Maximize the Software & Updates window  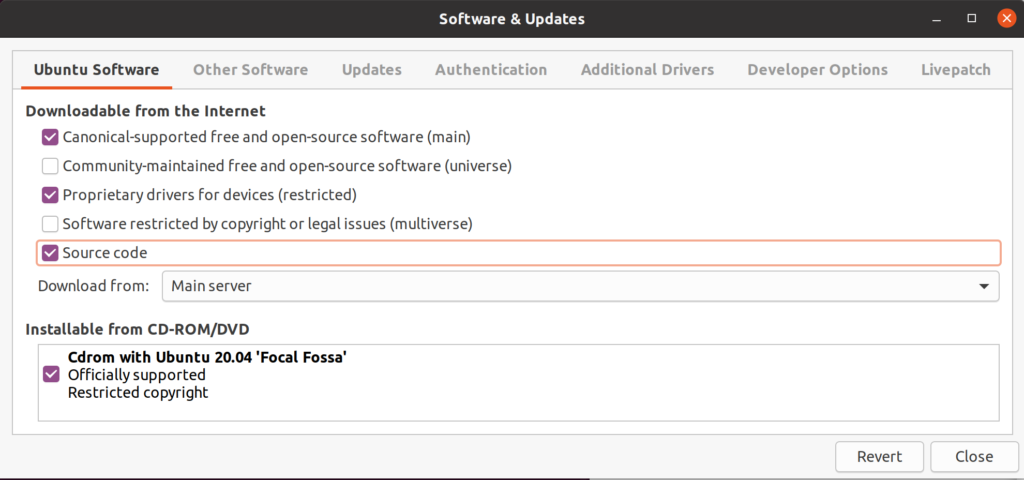point(970,19)
